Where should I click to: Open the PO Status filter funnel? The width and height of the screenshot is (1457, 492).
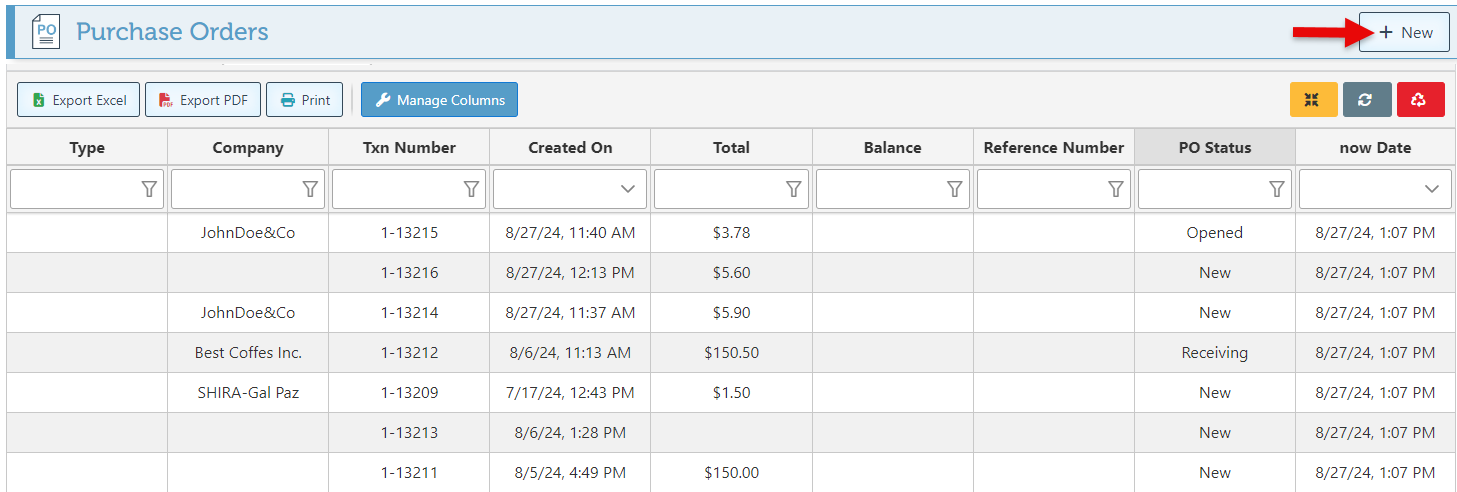tap(1276, 189)
